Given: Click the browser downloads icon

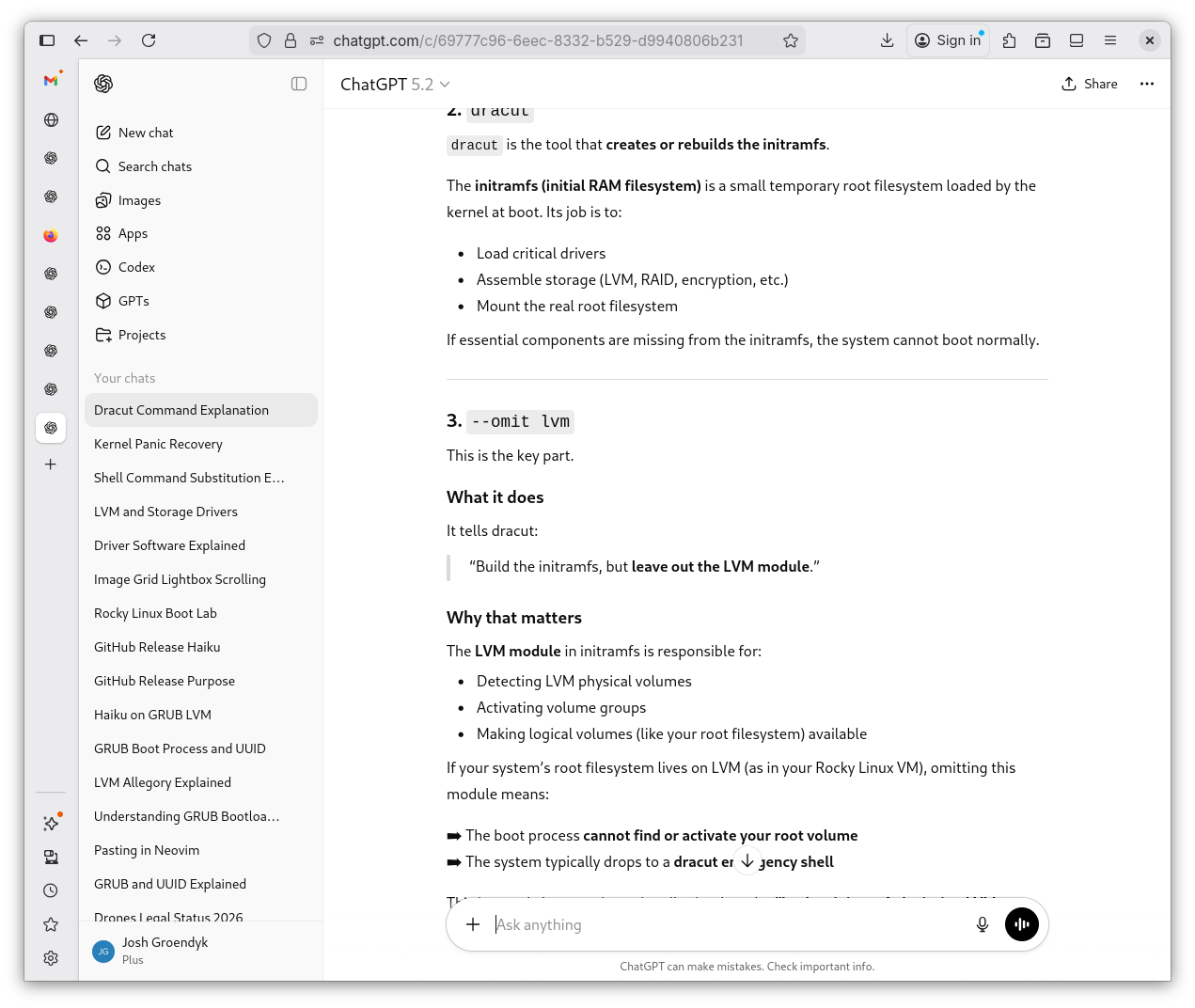Looking at the screenshot, I should coord(887,40).
